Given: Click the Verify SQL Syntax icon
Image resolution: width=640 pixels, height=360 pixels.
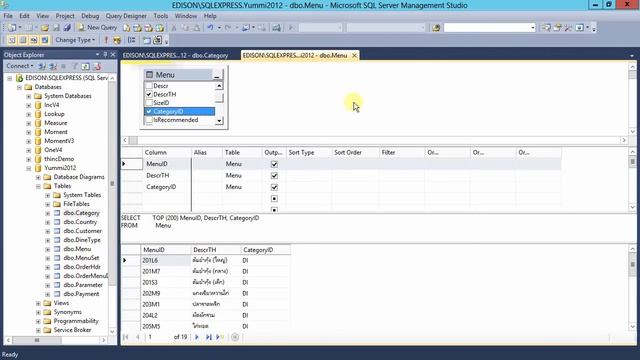Looking at the screenshot, I should (117, 40).
